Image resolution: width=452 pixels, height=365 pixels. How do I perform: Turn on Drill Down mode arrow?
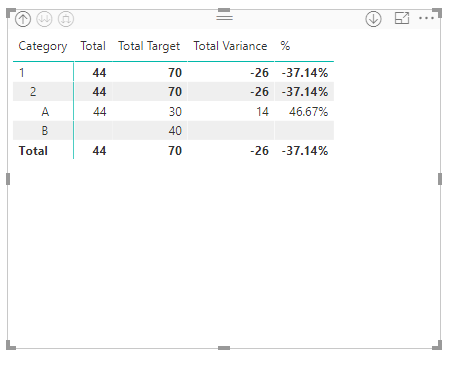(x=373, y=19)
